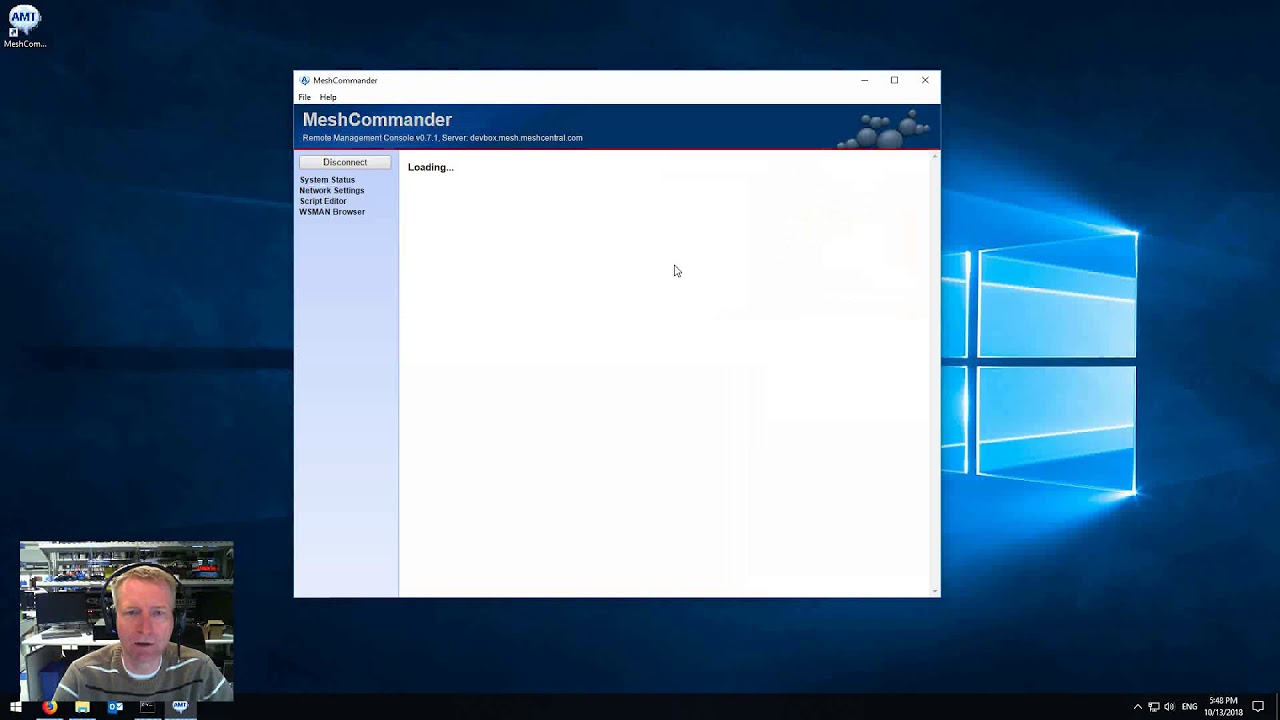The image size is (1280, 720).
Task: Click the MeshCommander title bar icon
Action: point(305,80)
